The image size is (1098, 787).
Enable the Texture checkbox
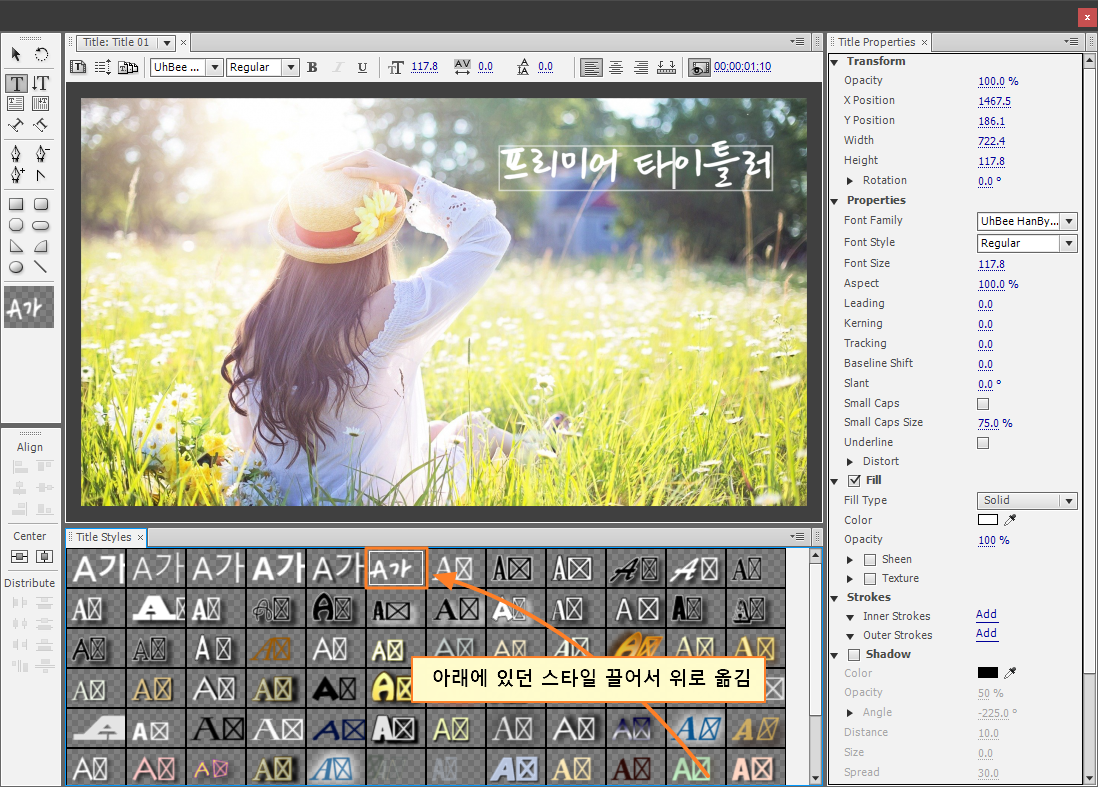coord(870,579)
